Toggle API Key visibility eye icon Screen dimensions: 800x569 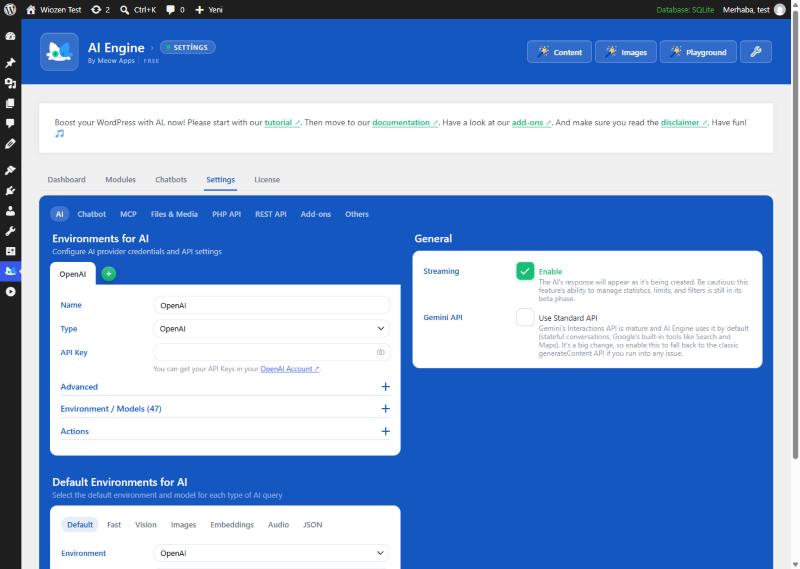click(380, 352)
